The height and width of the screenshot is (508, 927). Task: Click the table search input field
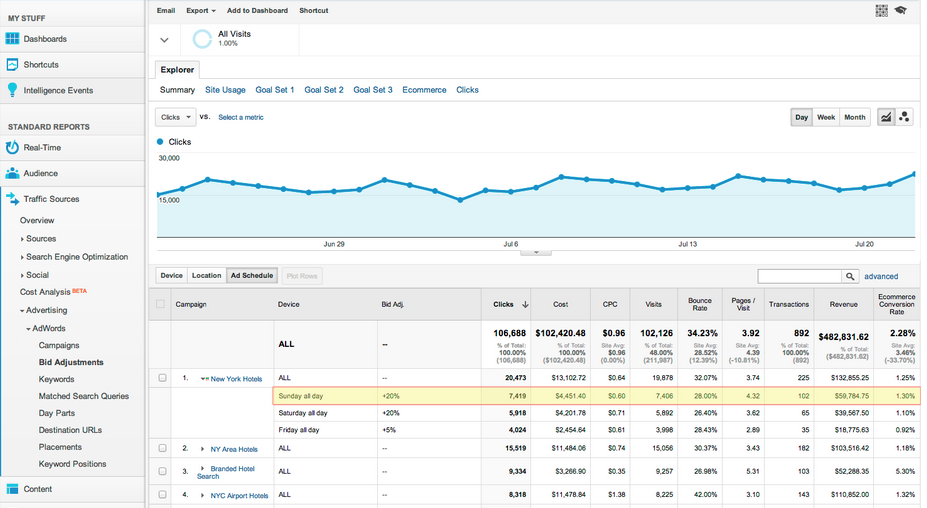pyautogui.click(x=799, y=276)
